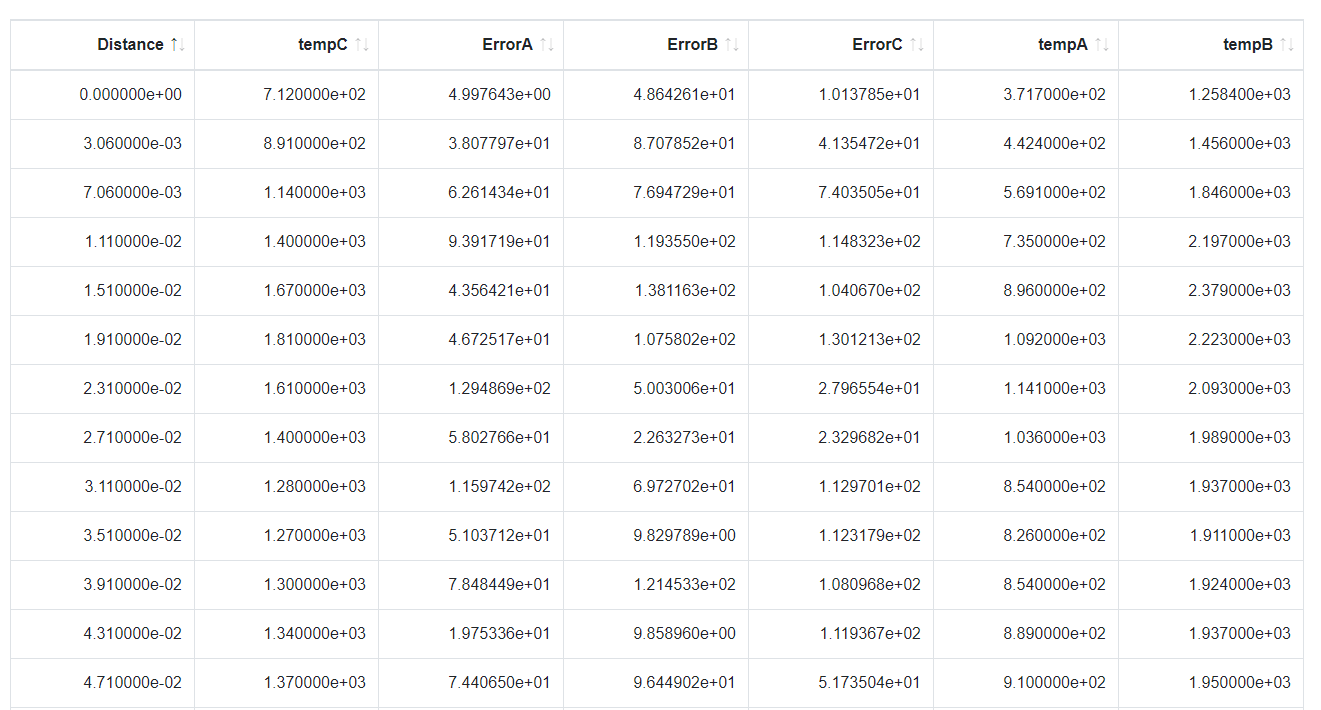Click the sort arrows icon beside ErrorB
Image resolution: width=1321 pixels, height=710 pixels.
coord(731,45)
